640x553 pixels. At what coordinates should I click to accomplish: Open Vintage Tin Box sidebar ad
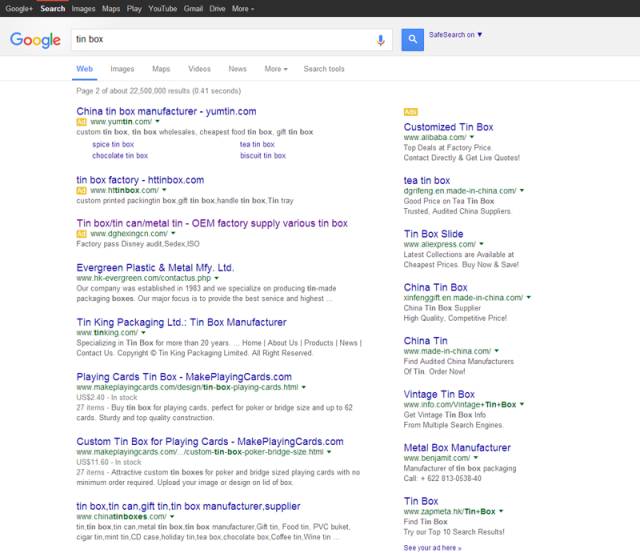pyautogui.click(x=439, y=394)
